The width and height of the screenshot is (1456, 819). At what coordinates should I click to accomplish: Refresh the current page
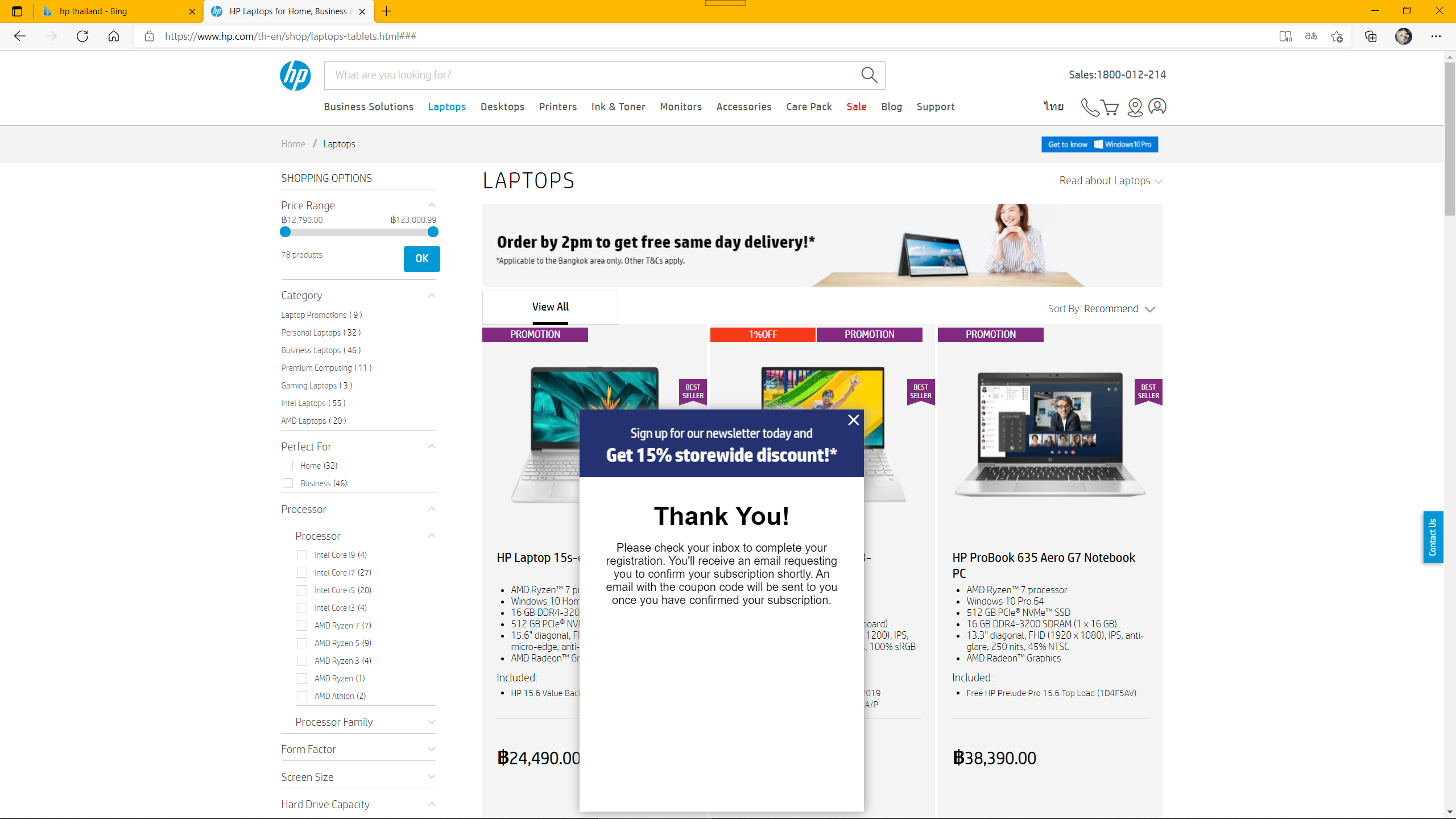(82, 36)
